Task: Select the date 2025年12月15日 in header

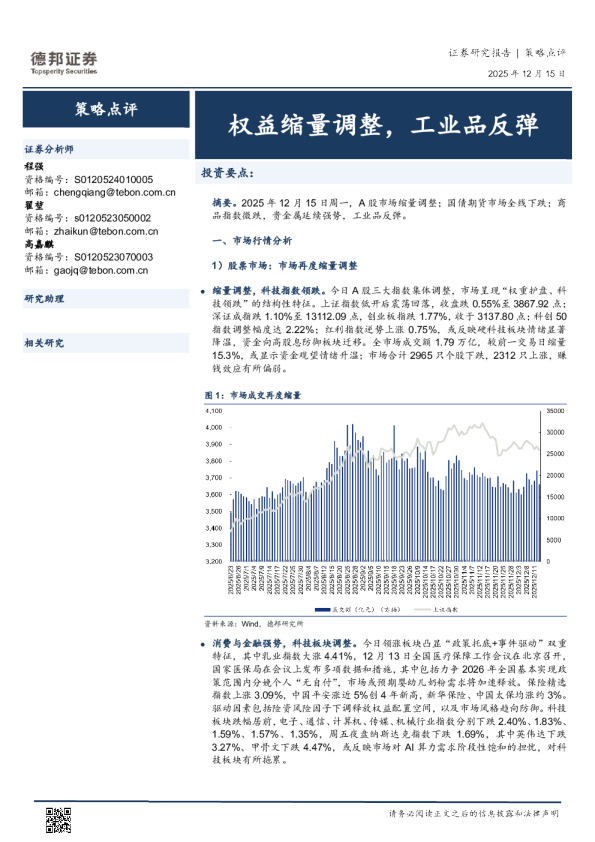Action: [526, 74]
